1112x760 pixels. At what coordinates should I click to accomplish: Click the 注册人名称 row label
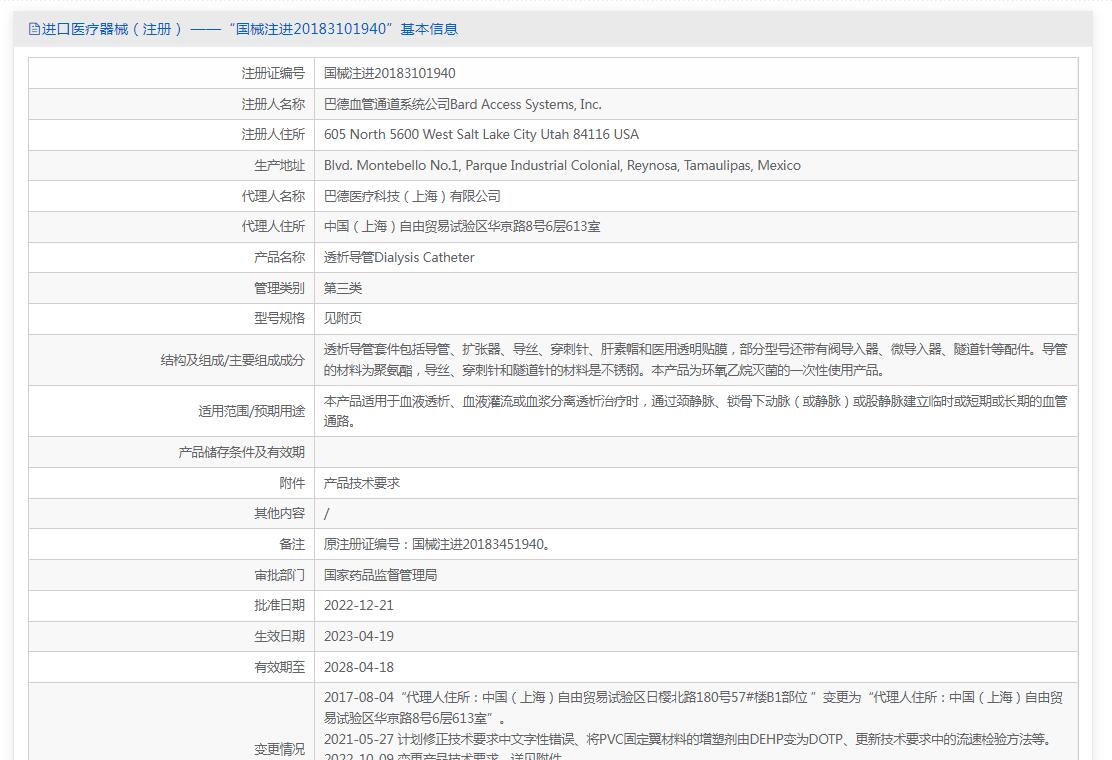(x=273, y=104)
